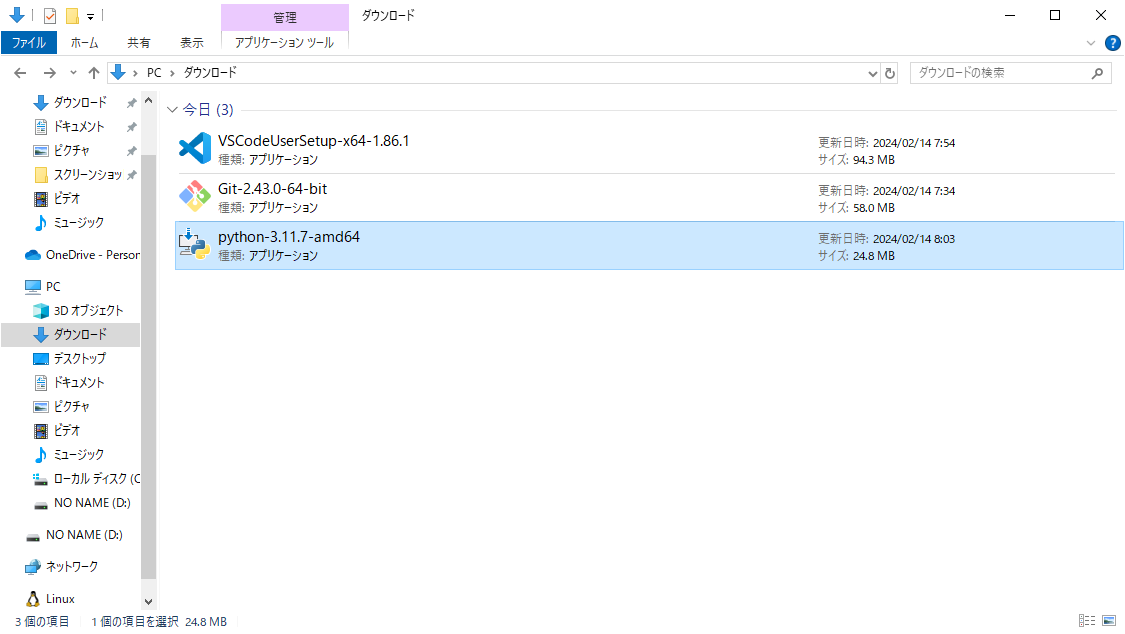1125x634 pixels.
Task: Open the quick access toolbar customize arrow
Action: (x=90, y=16)
